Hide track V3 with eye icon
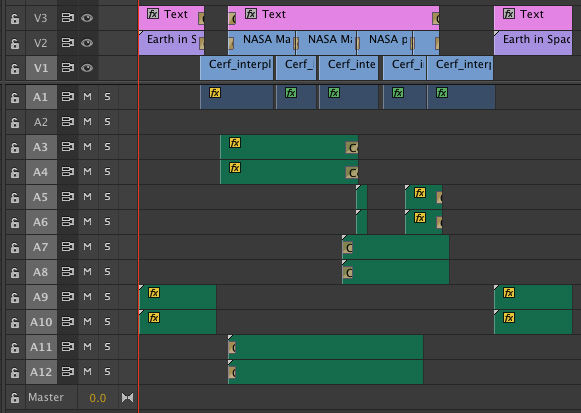Image resolution: width=581 pixels, height=413 pixels. 87,18
